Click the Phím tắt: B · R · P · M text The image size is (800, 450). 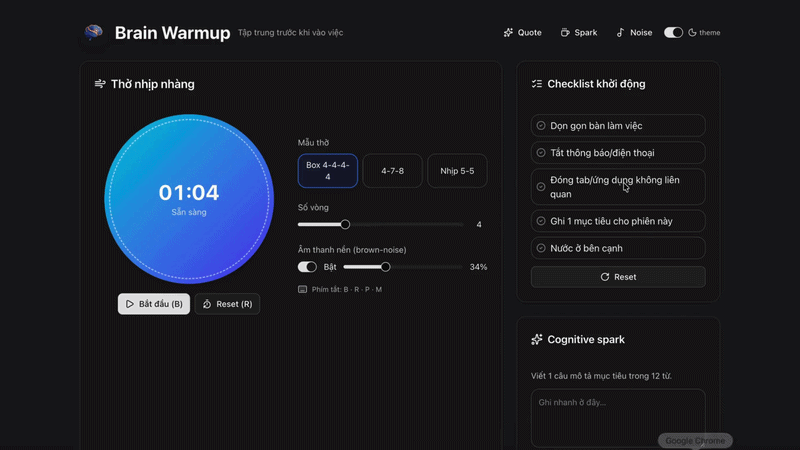coord(347,289)
